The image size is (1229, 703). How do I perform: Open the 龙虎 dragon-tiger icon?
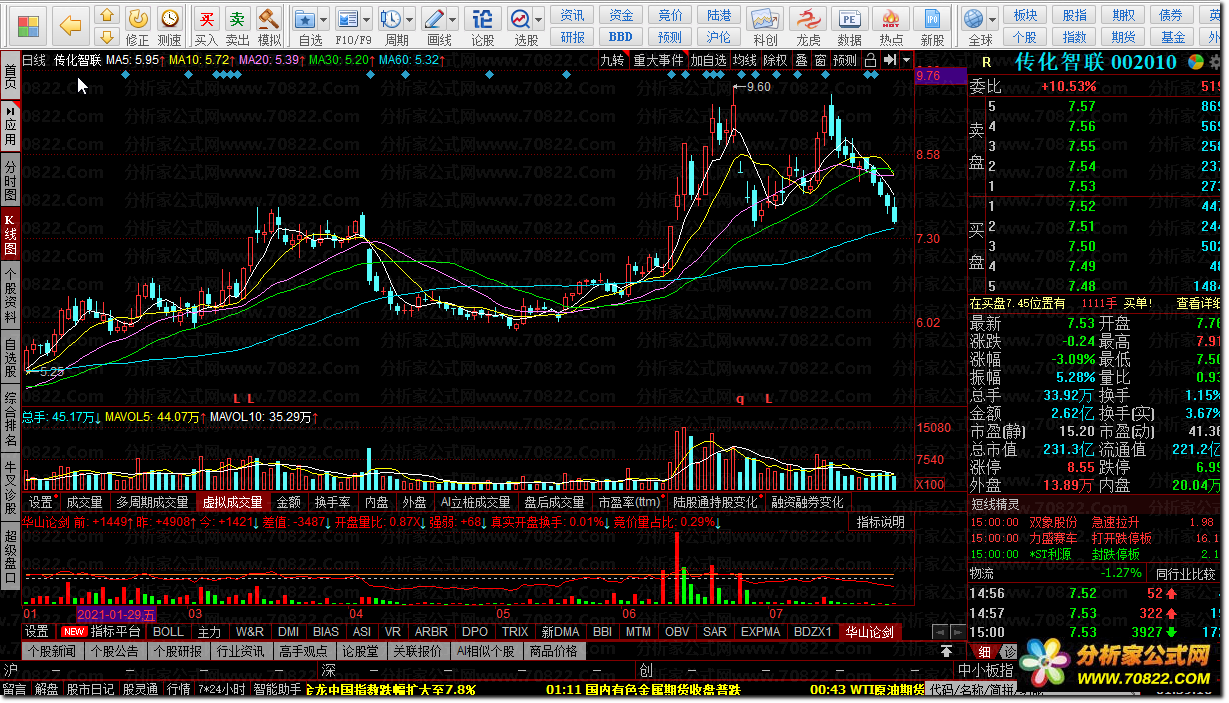(808, 18)
